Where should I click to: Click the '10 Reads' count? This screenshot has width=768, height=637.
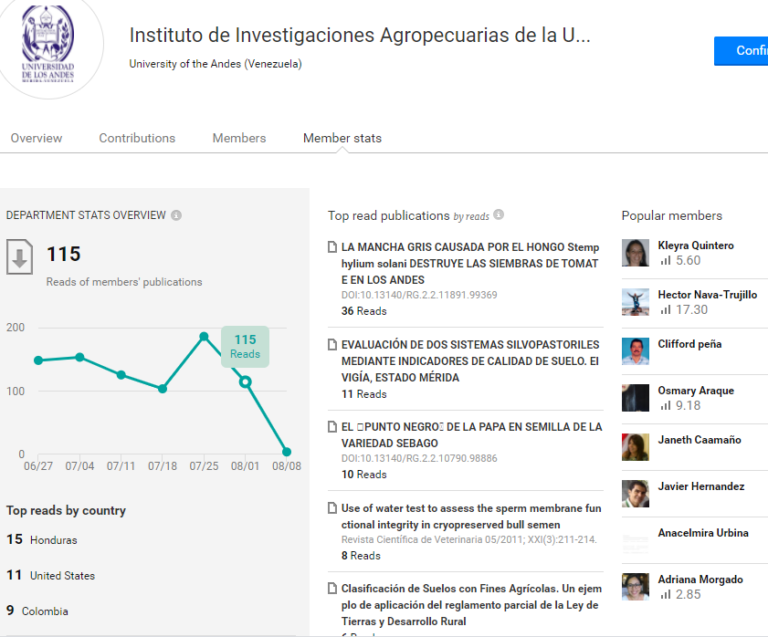(x=364, y=474)
